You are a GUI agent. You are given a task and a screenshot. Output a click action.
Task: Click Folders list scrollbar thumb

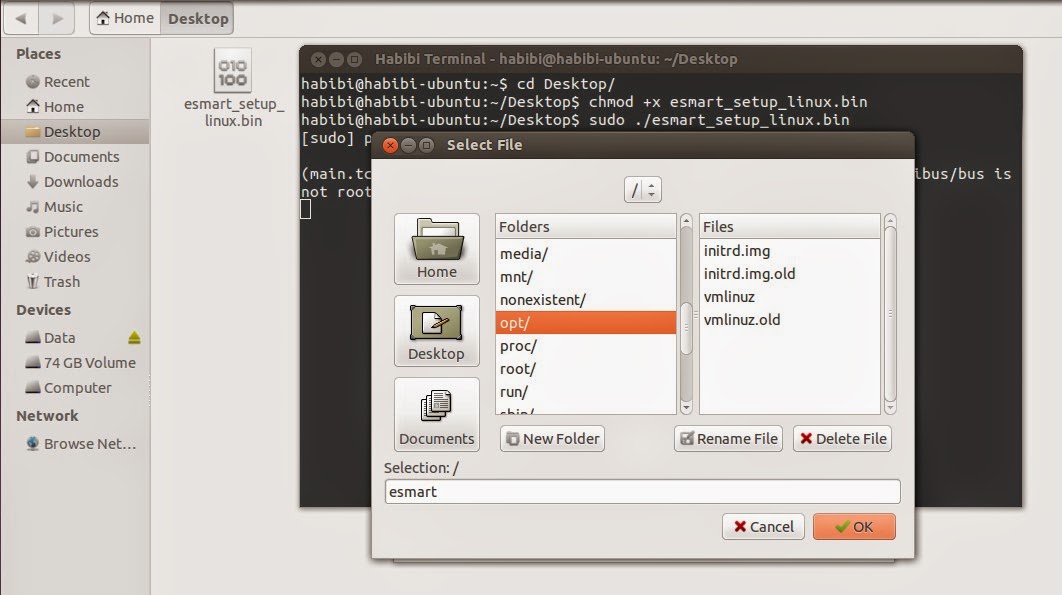(686, 328)
